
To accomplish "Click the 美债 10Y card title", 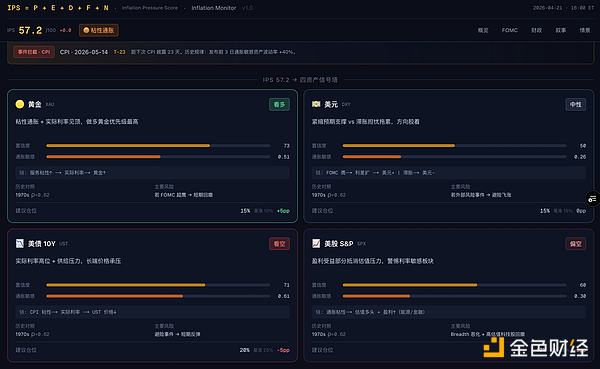I will pyautogui.click(x=42, y=243).
